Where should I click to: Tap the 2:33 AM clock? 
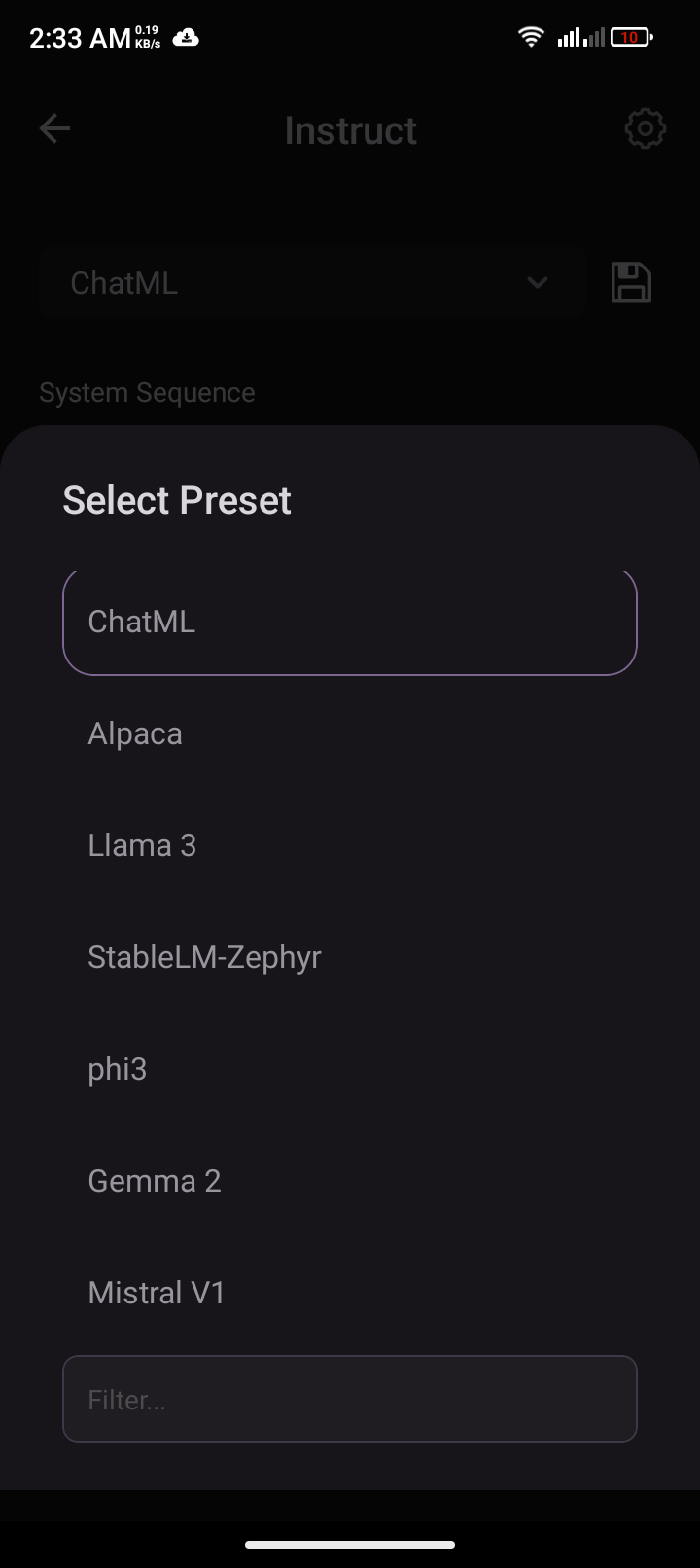click(x=80, y=38)
